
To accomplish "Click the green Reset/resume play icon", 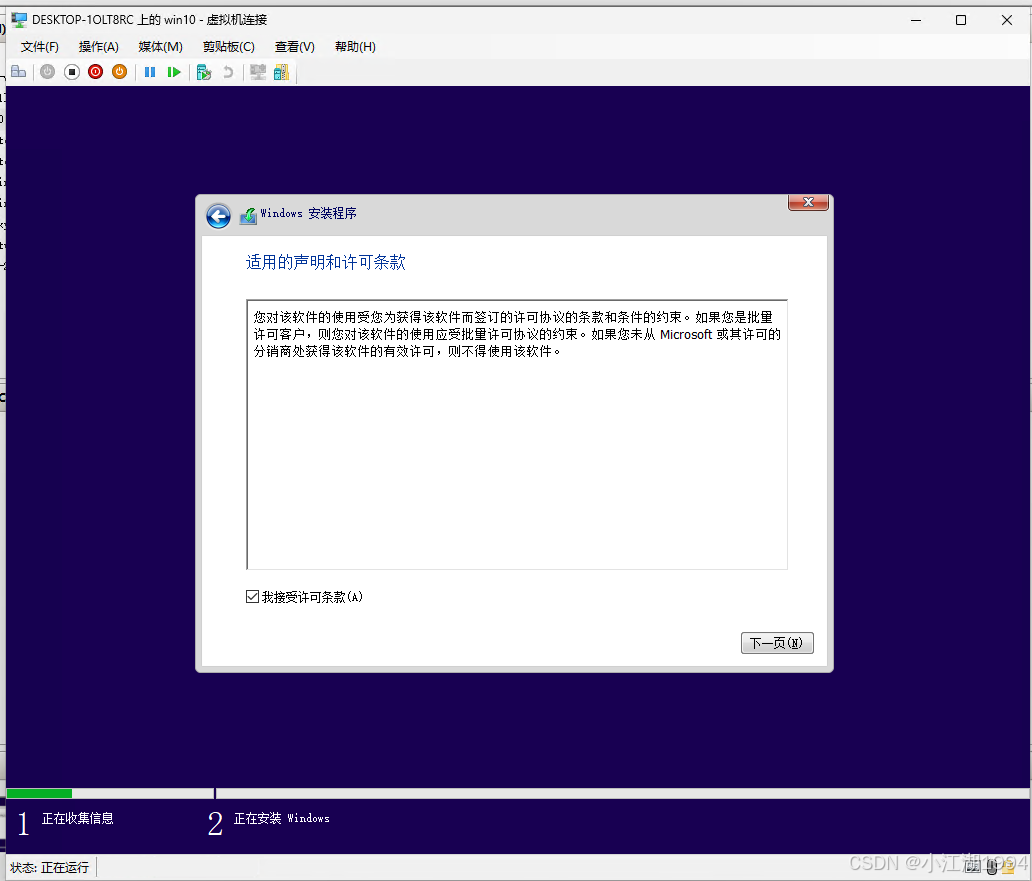I will 174,72.
